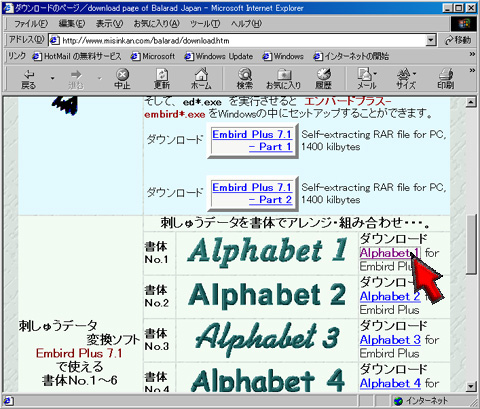
Task: Click the Alphabet 3 download link
Action: click(390, 340)
